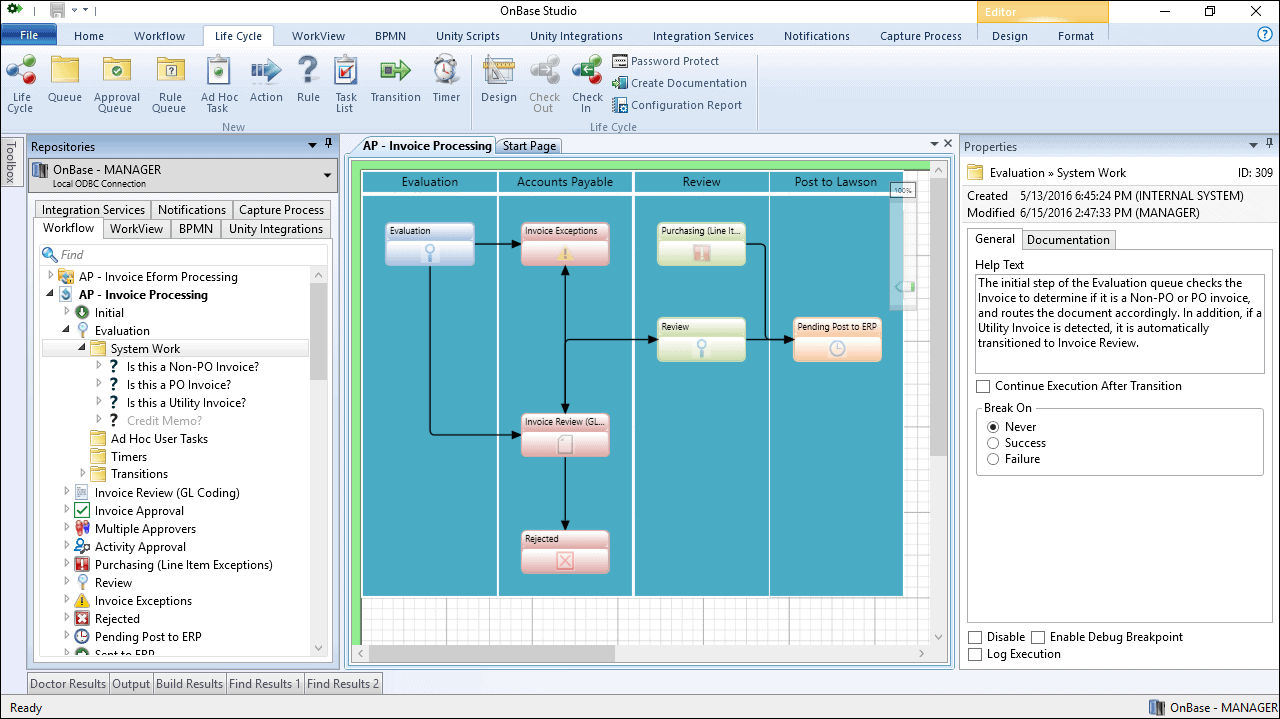The image size is (1280, 719).
Task: Click the Life Cycle ribbon icon
Action: coord(21,84)
